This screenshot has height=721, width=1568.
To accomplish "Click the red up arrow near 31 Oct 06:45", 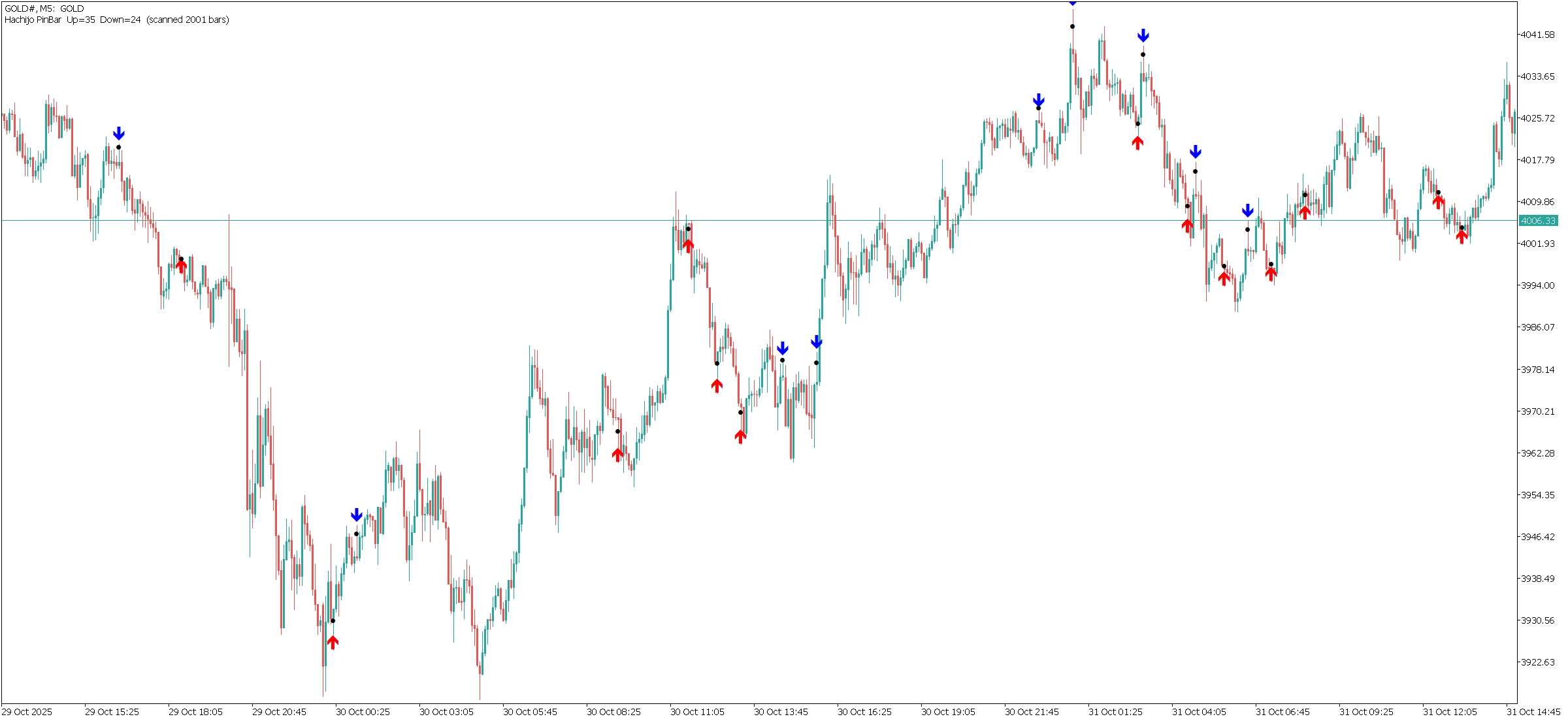I will [1271, 274].
